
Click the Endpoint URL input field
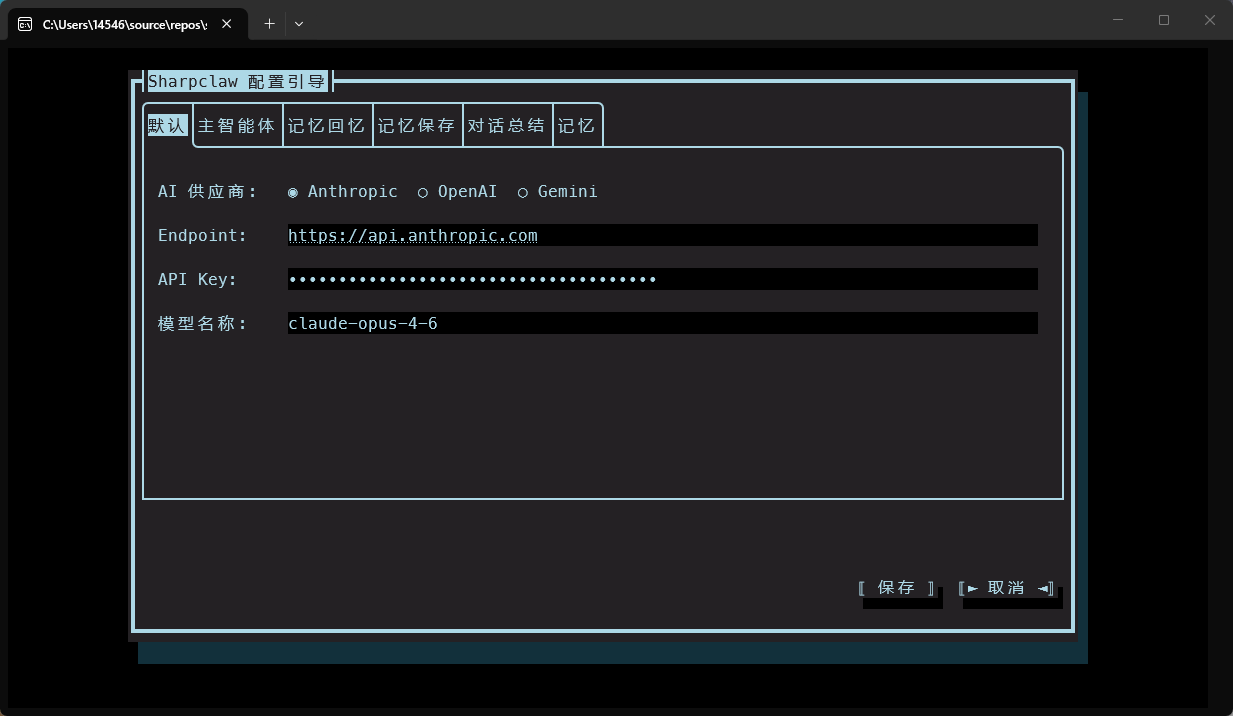point(662,235)
